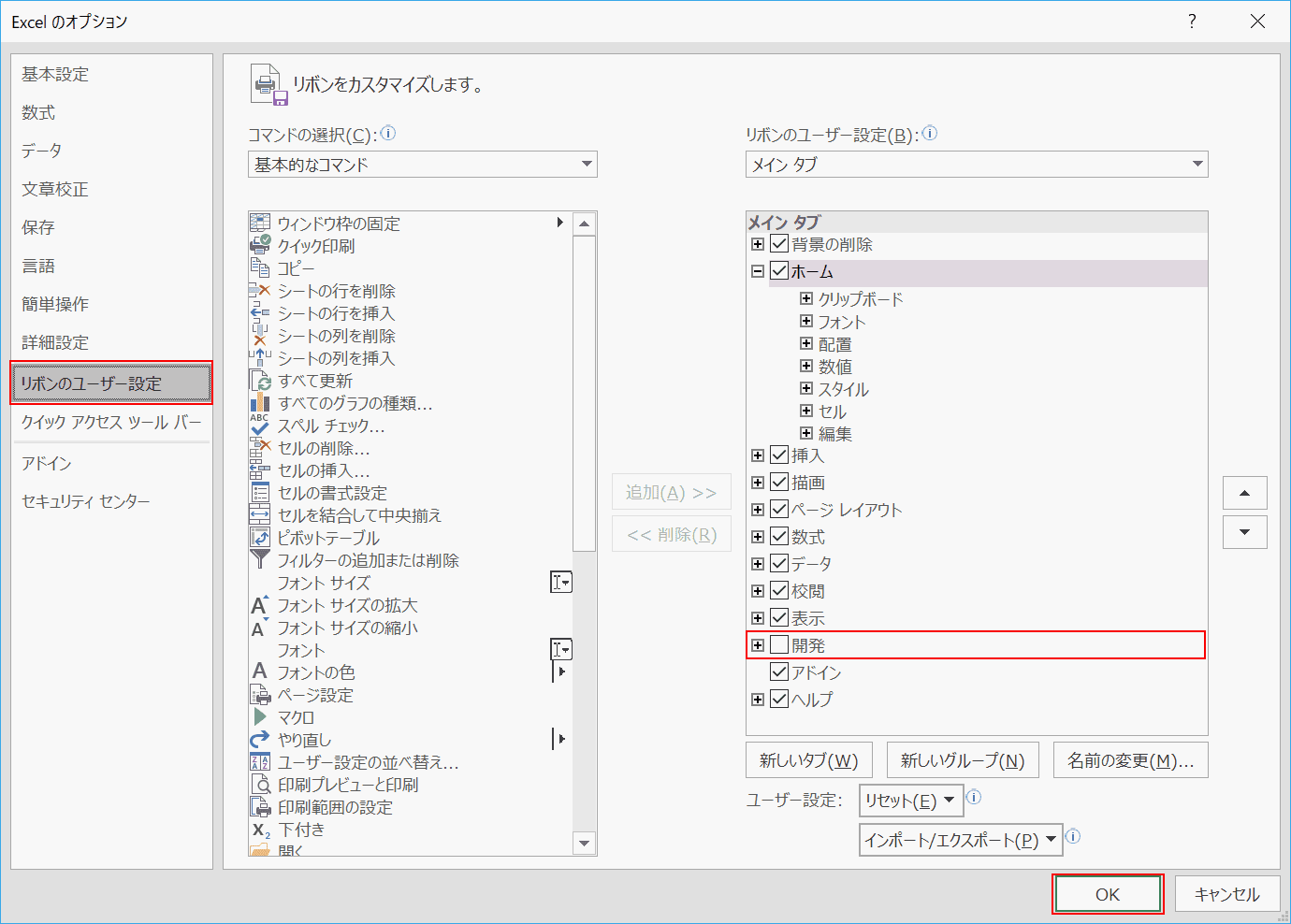This screenshot has height=924, width=1291.
Task: Select リボンのユーザー設定 category
Action: coord(111,383)
